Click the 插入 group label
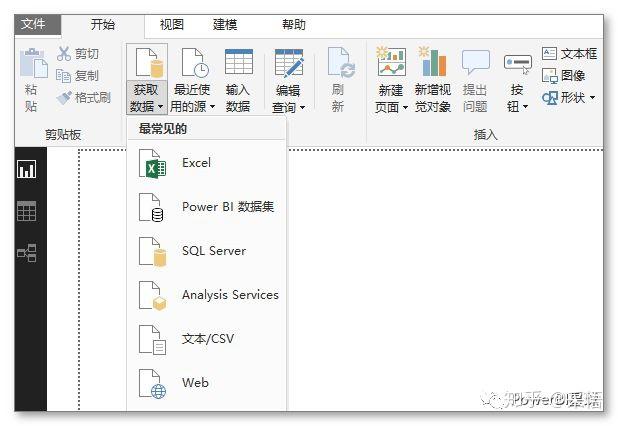The image size is (618, 426). coord(485,135)
